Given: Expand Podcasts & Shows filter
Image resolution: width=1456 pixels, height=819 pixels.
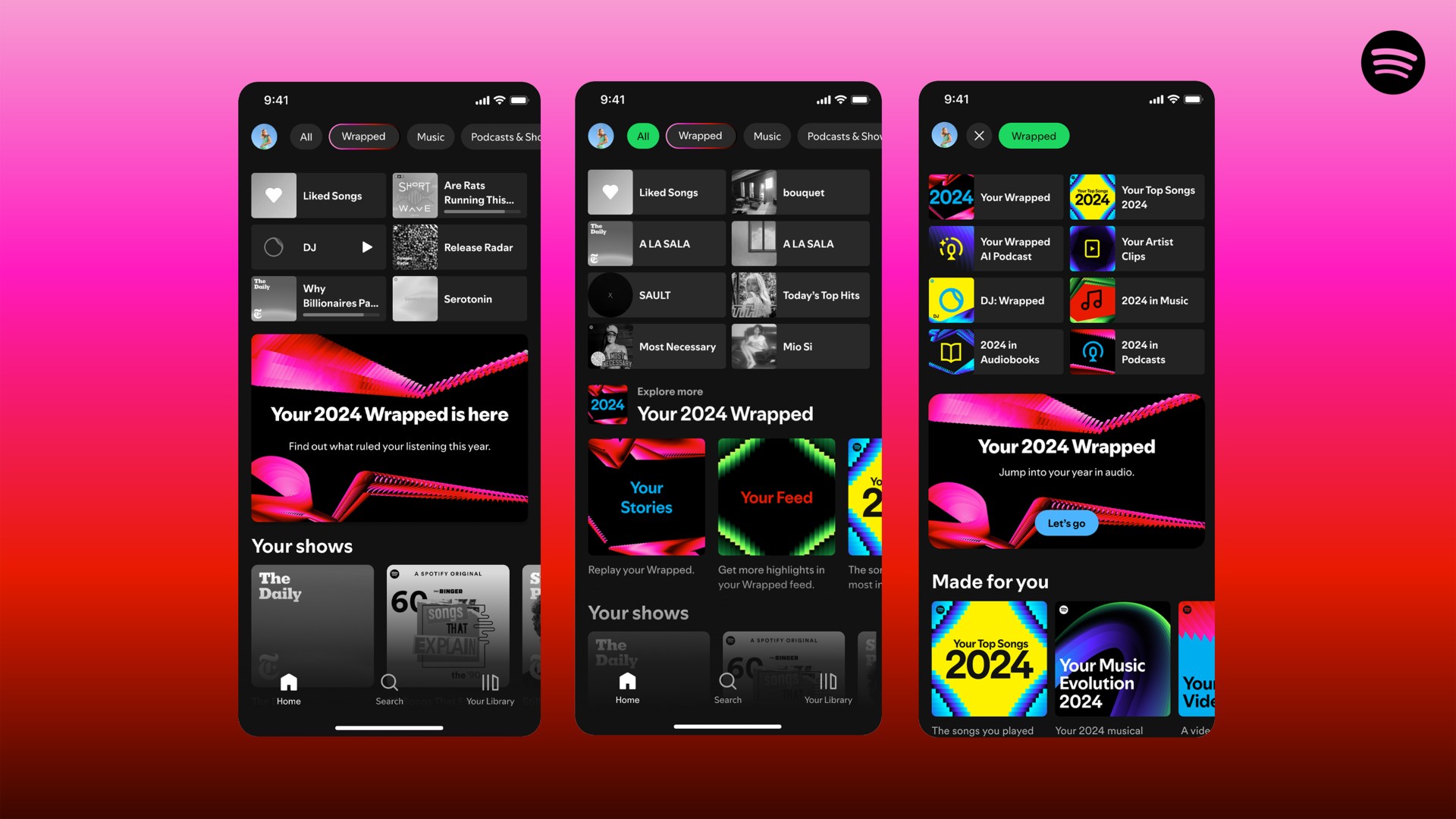Looking at the screenshot, I should (x=505, y=136).
